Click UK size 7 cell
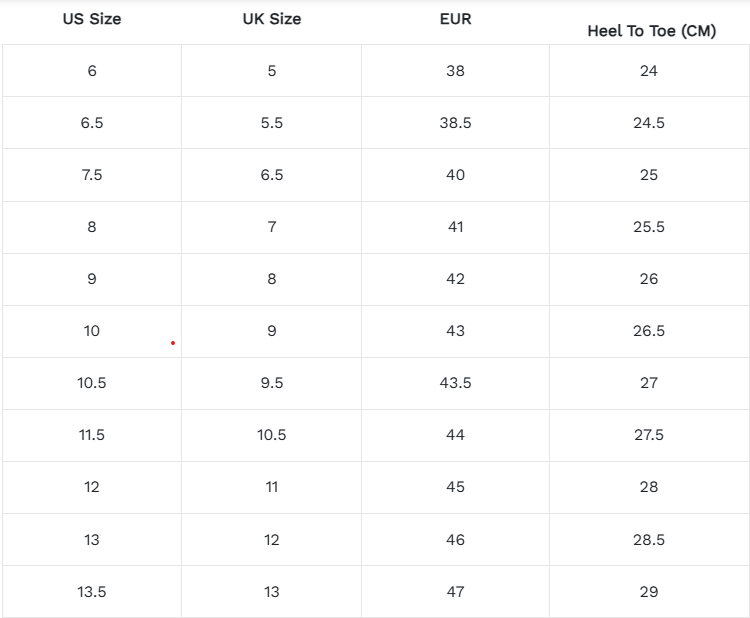This screenshot has width=750, height=618. pos(271,227)
